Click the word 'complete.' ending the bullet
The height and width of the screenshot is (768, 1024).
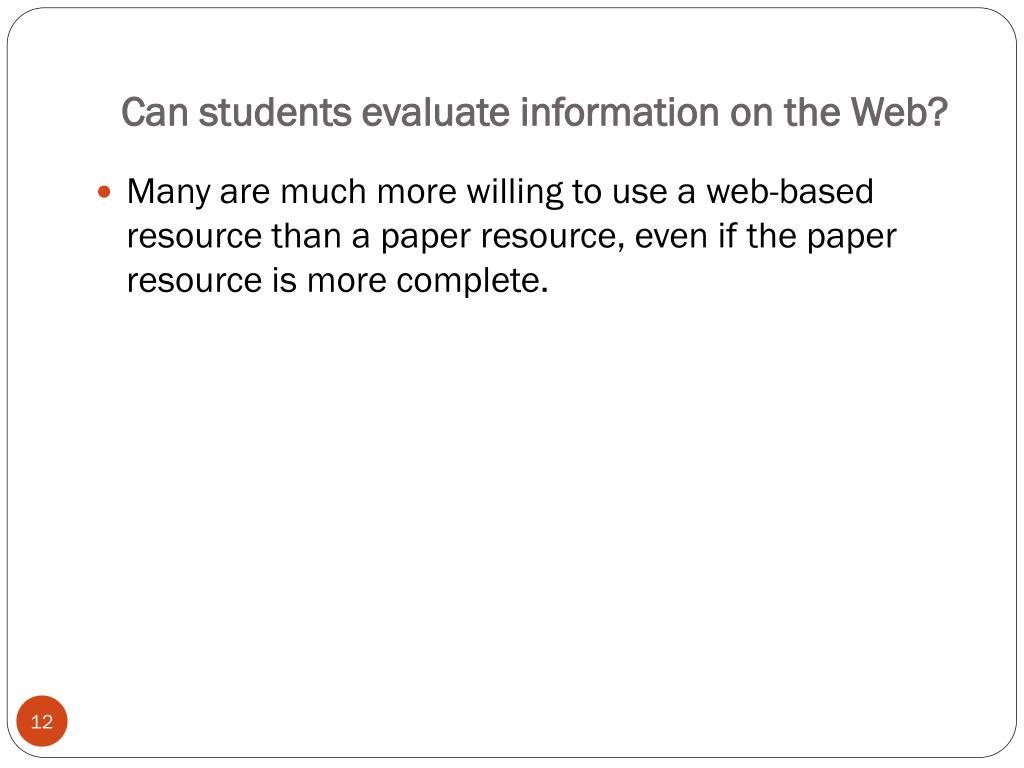pos(472,281)
